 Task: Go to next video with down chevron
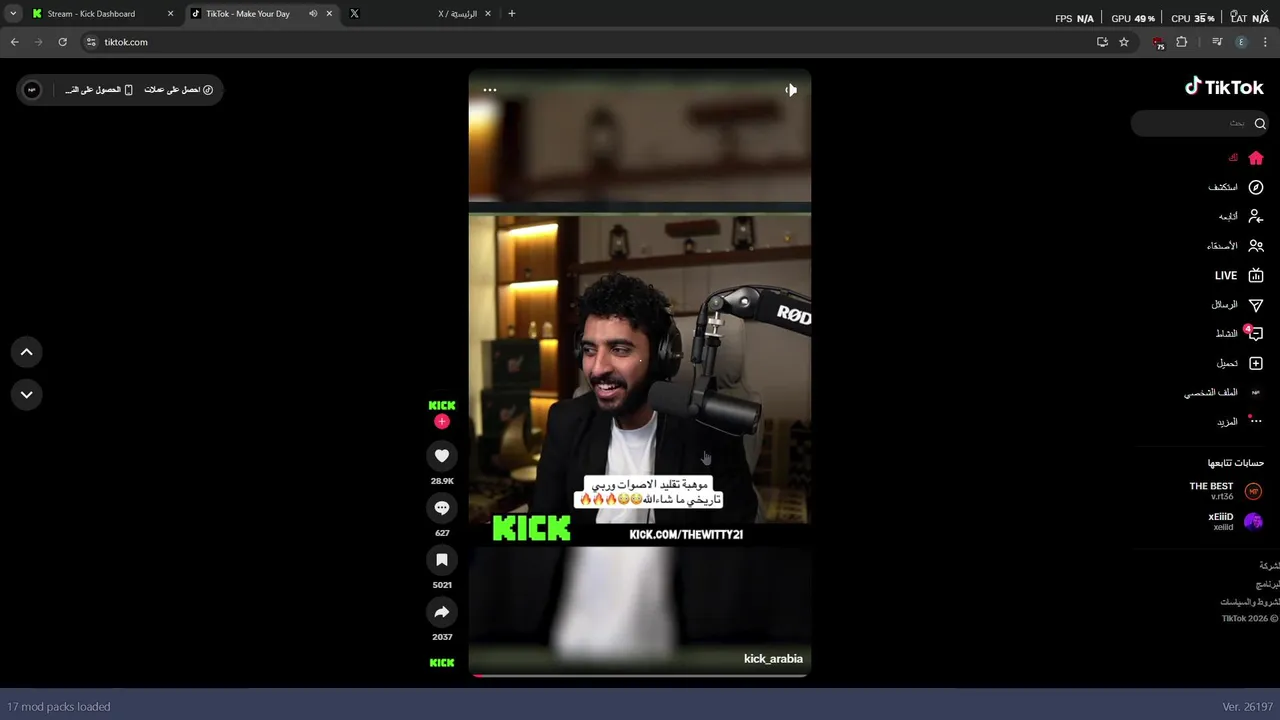pyautogui.click(x=27, y=394)
